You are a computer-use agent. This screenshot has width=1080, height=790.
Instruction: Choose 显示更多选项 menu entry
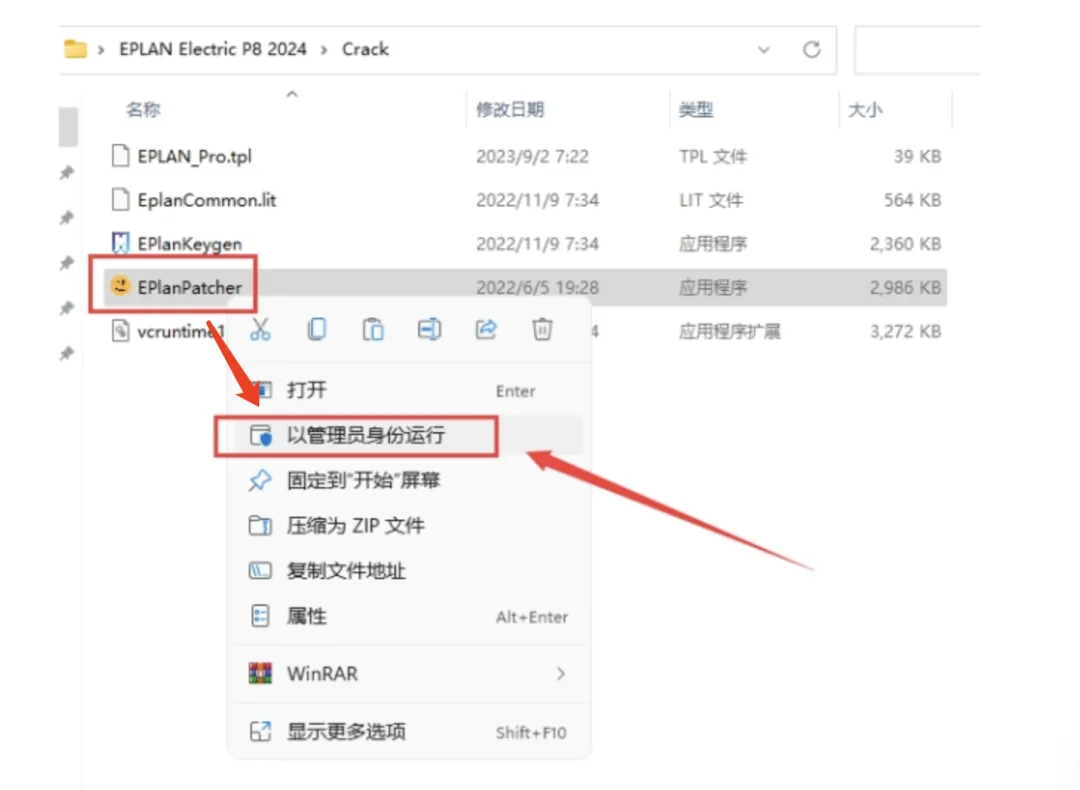[409, 731]
